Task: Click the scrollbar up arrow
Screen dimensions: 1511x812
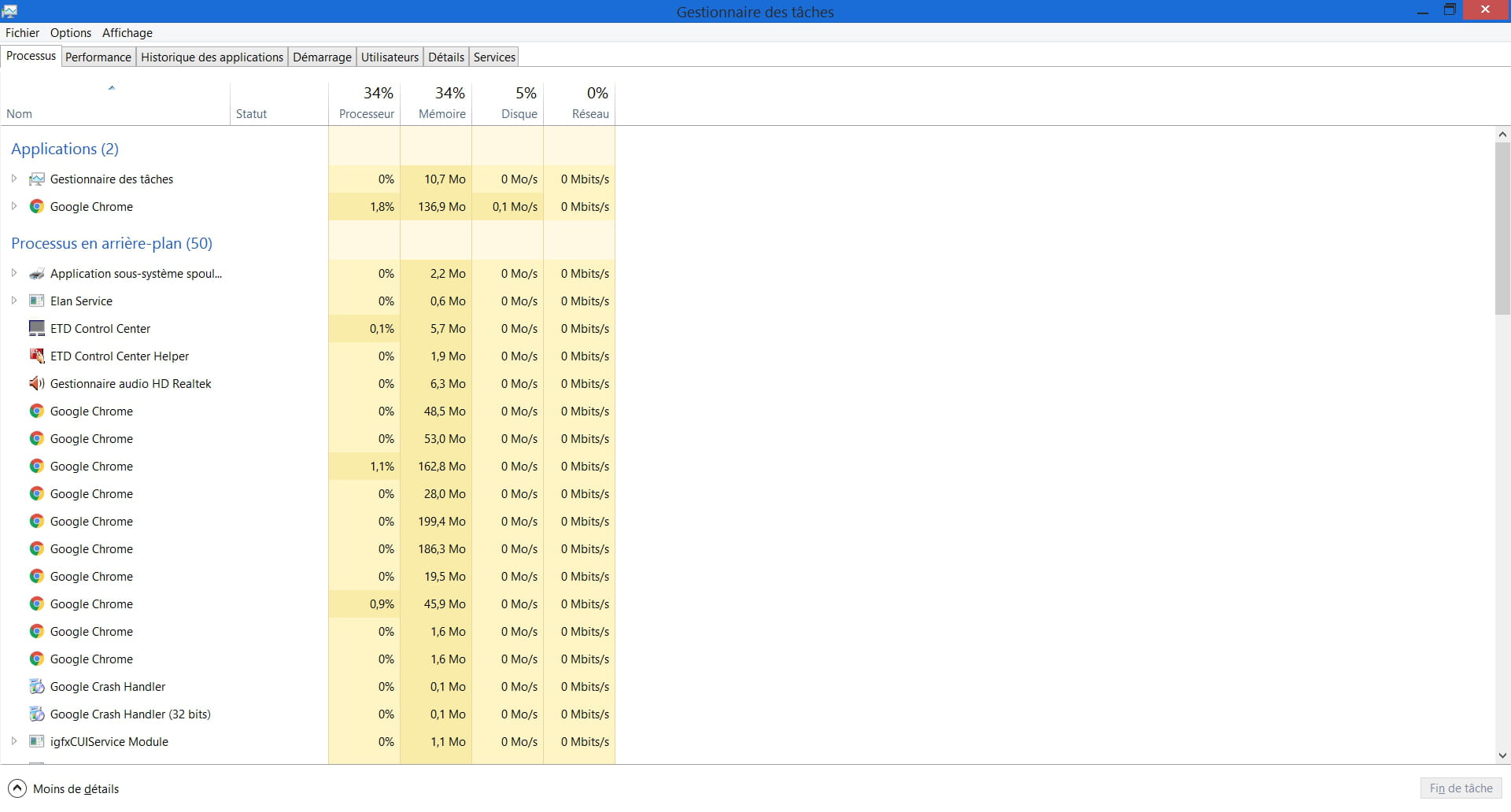Action: (x=1502, y=135)
